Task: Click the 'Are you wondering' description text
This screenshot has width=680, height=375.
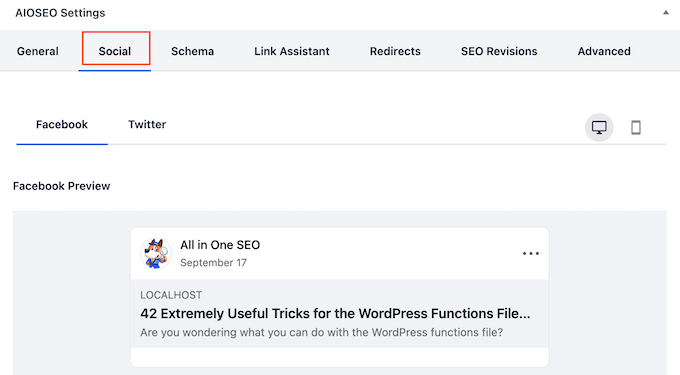Action: coord(321,333)
